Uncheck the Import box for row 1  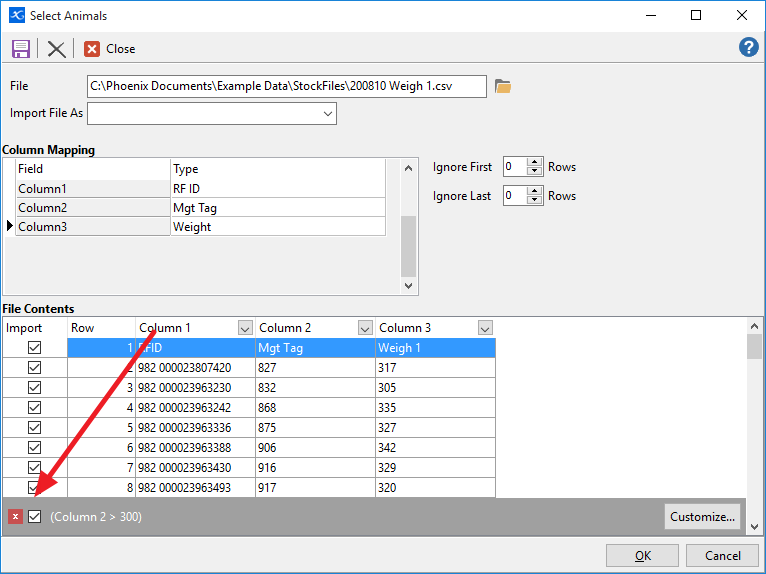pos(34,348)
